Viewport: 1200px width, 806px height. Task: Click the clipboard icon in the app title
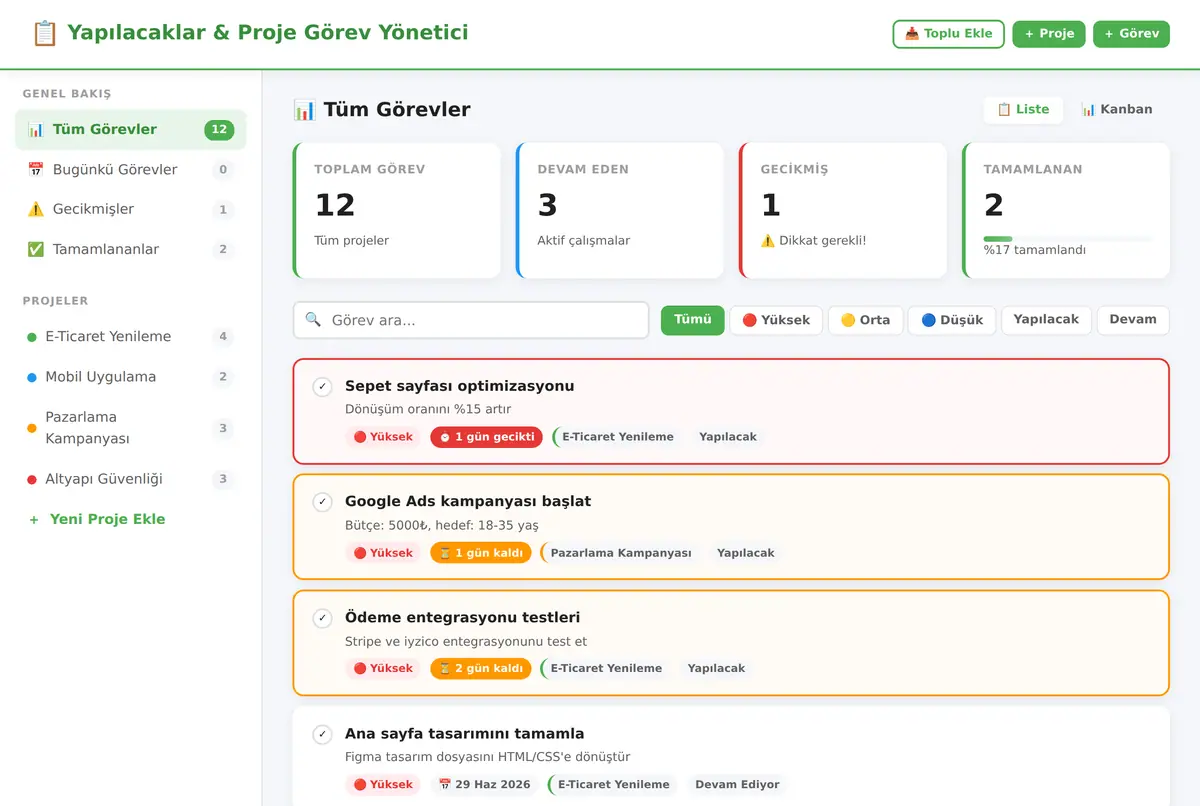coord(45,33)
